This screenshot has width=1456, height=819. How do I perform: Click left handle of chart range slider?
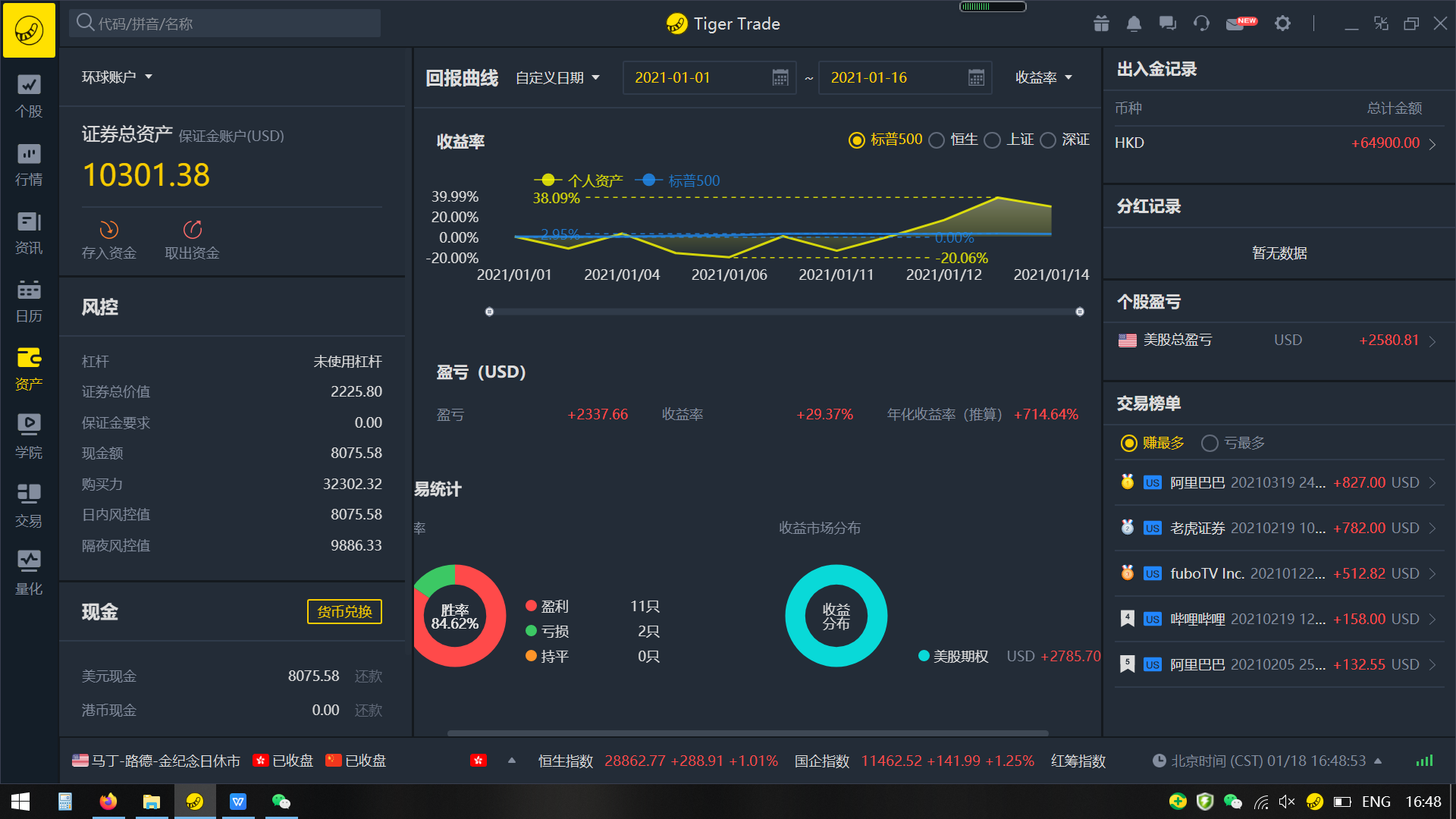coord(489,312)
